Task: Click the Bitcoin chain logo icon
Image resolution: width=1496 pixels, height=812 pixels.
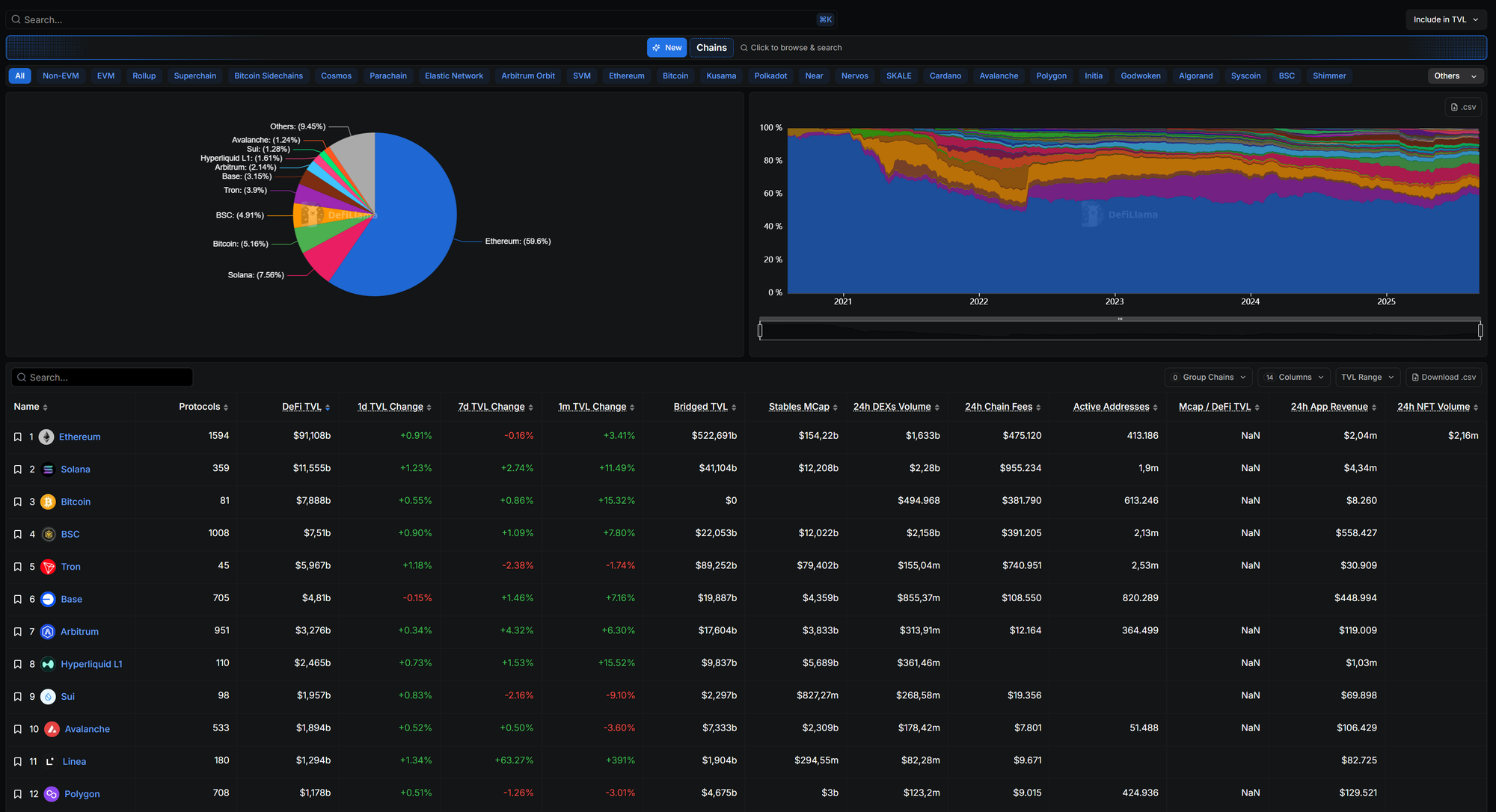Action: (x=48, y=502)
